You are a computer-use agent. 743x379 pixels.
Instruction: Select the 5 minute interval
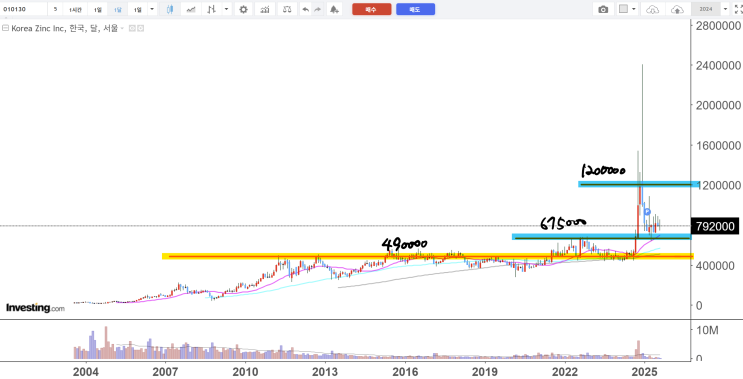[55, 9]
